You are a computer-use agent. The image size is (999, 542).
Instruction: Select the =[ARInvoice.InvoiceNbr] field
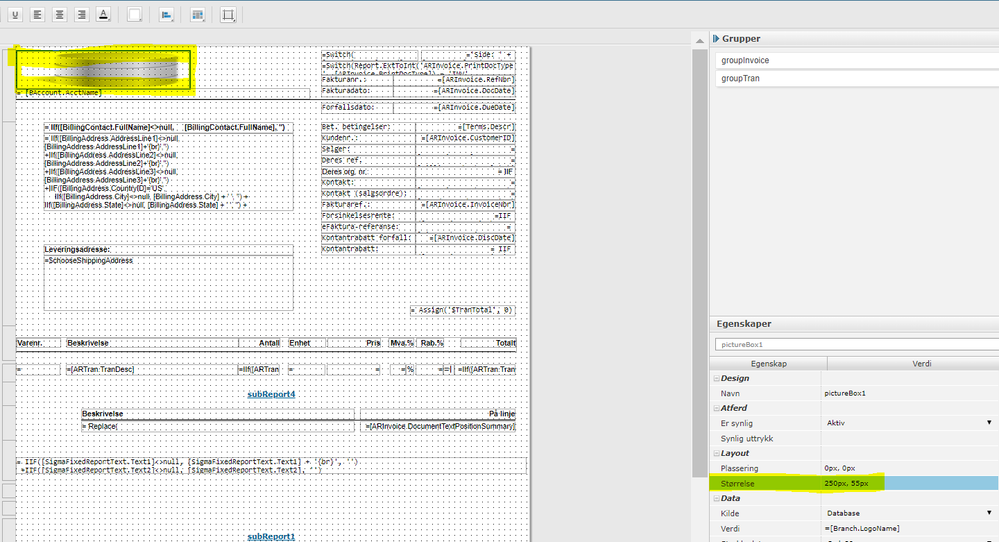coord(465,205)
